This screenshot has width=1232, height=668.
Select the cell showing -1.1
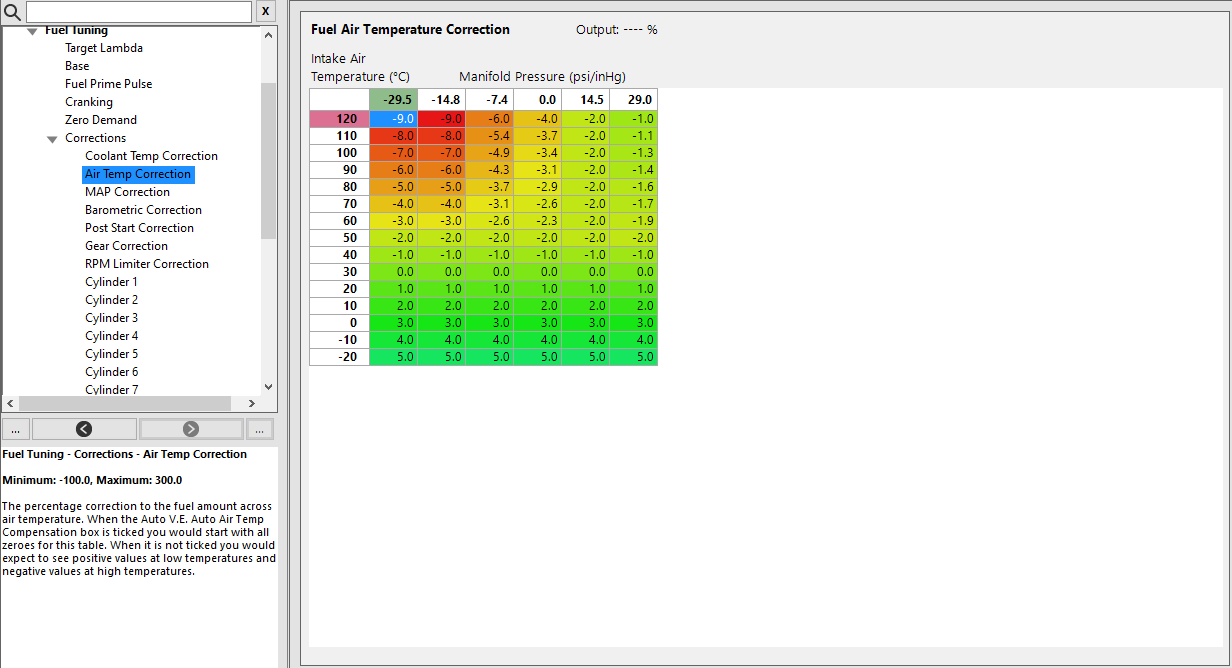[x=634, y=135]
